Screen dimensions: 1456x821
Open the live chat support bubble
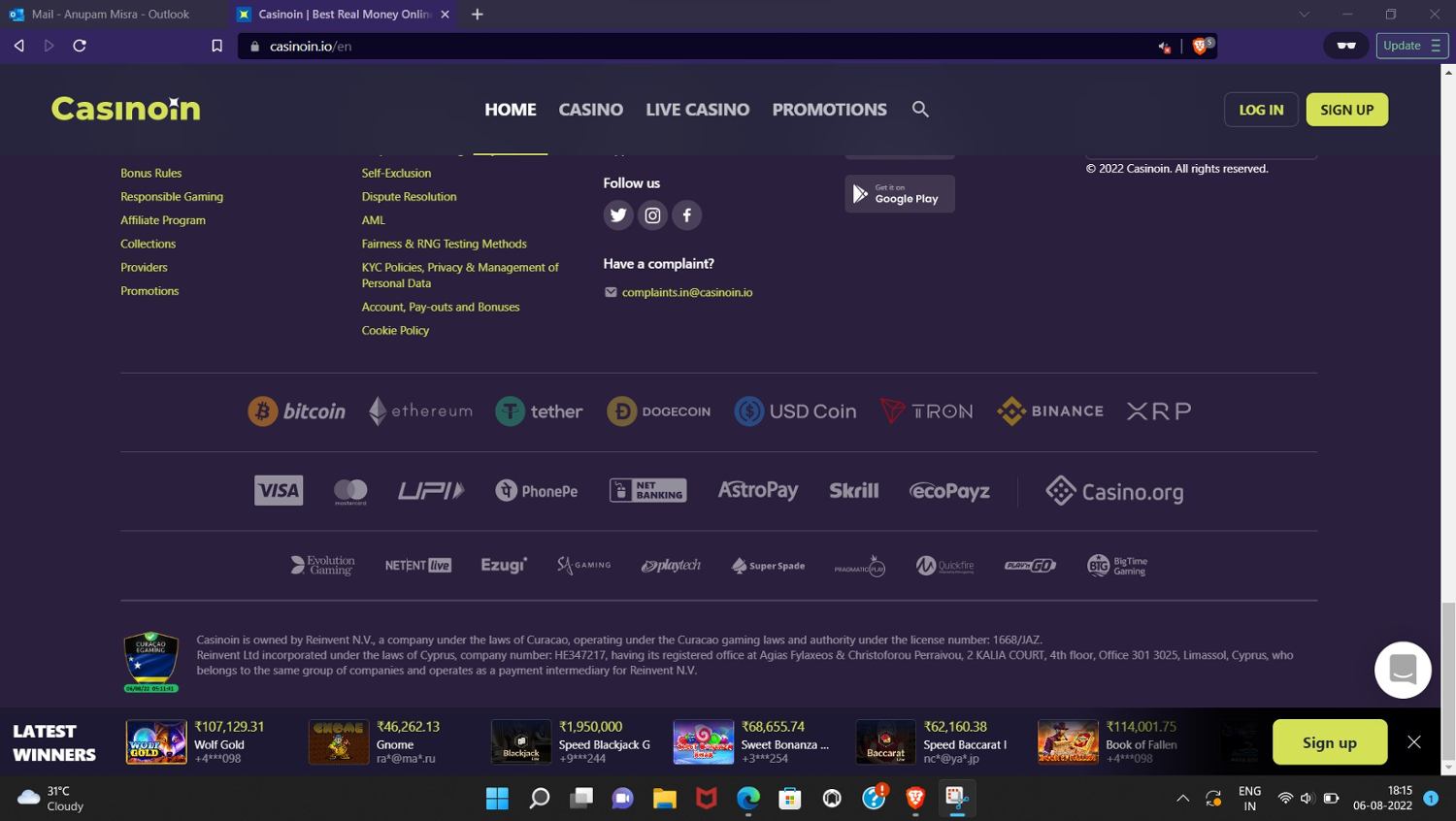click(1403, 670)
